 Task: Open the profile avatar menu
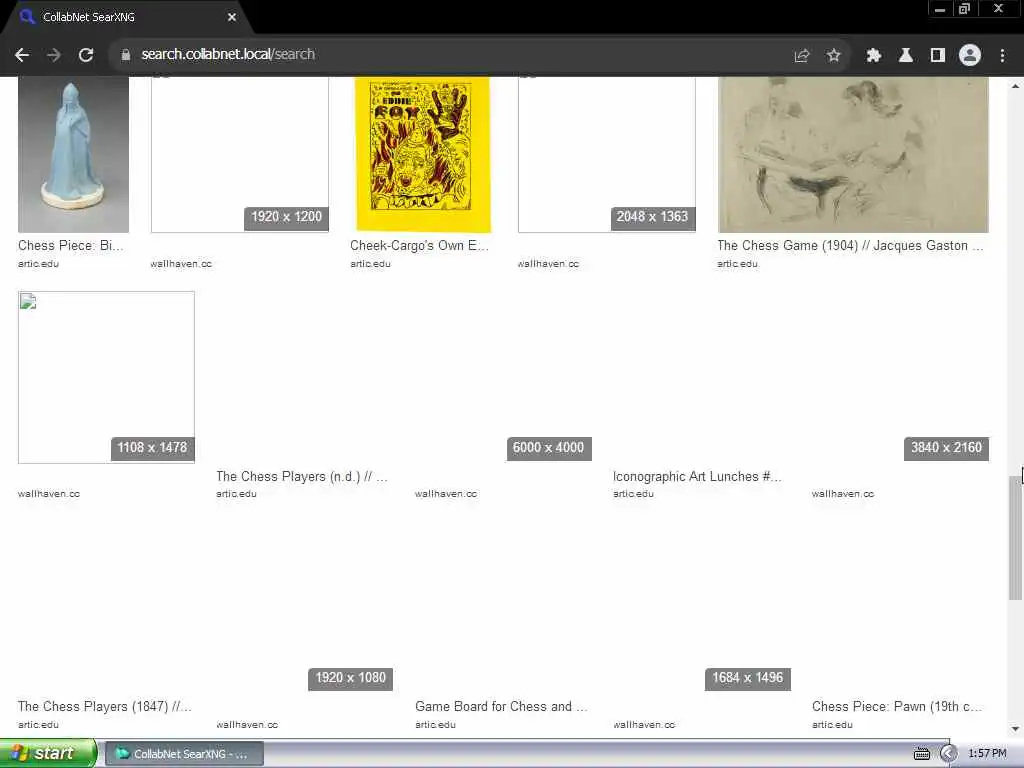click(x=970, y=56)
